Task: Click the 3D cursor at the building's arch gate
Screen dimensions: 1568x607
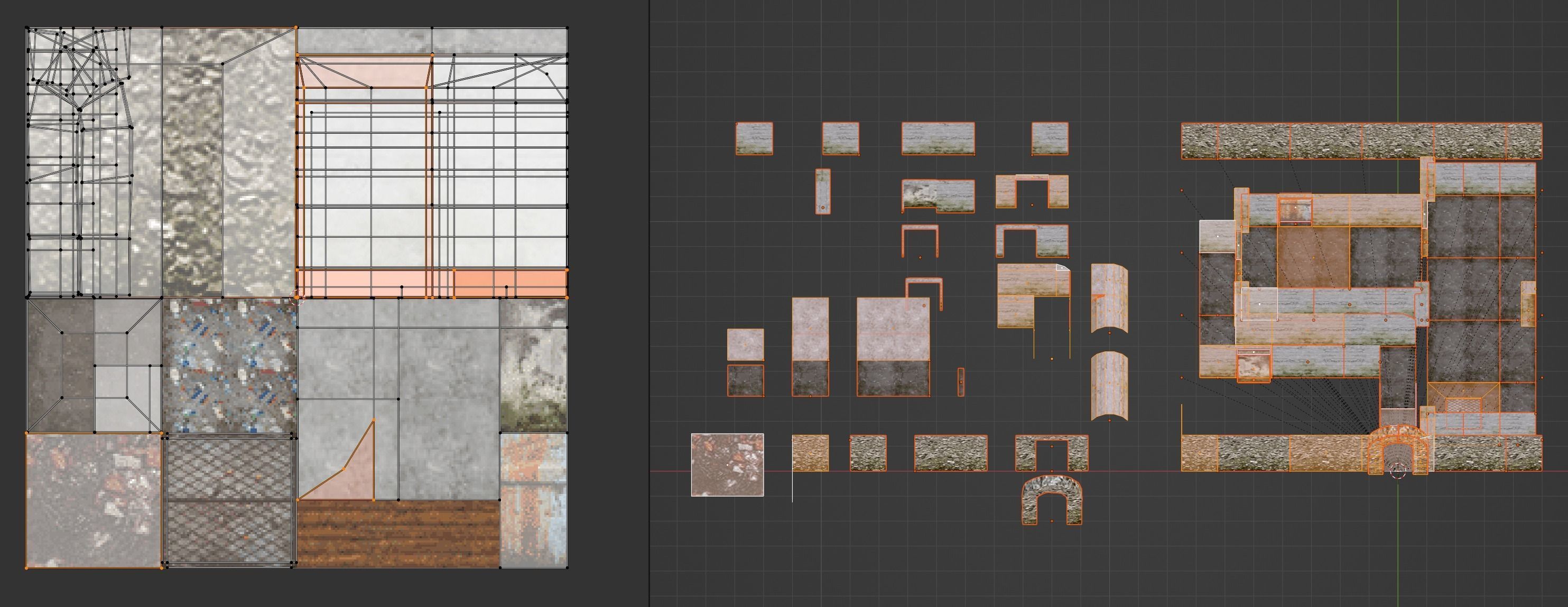Action: click(1397, 470)
